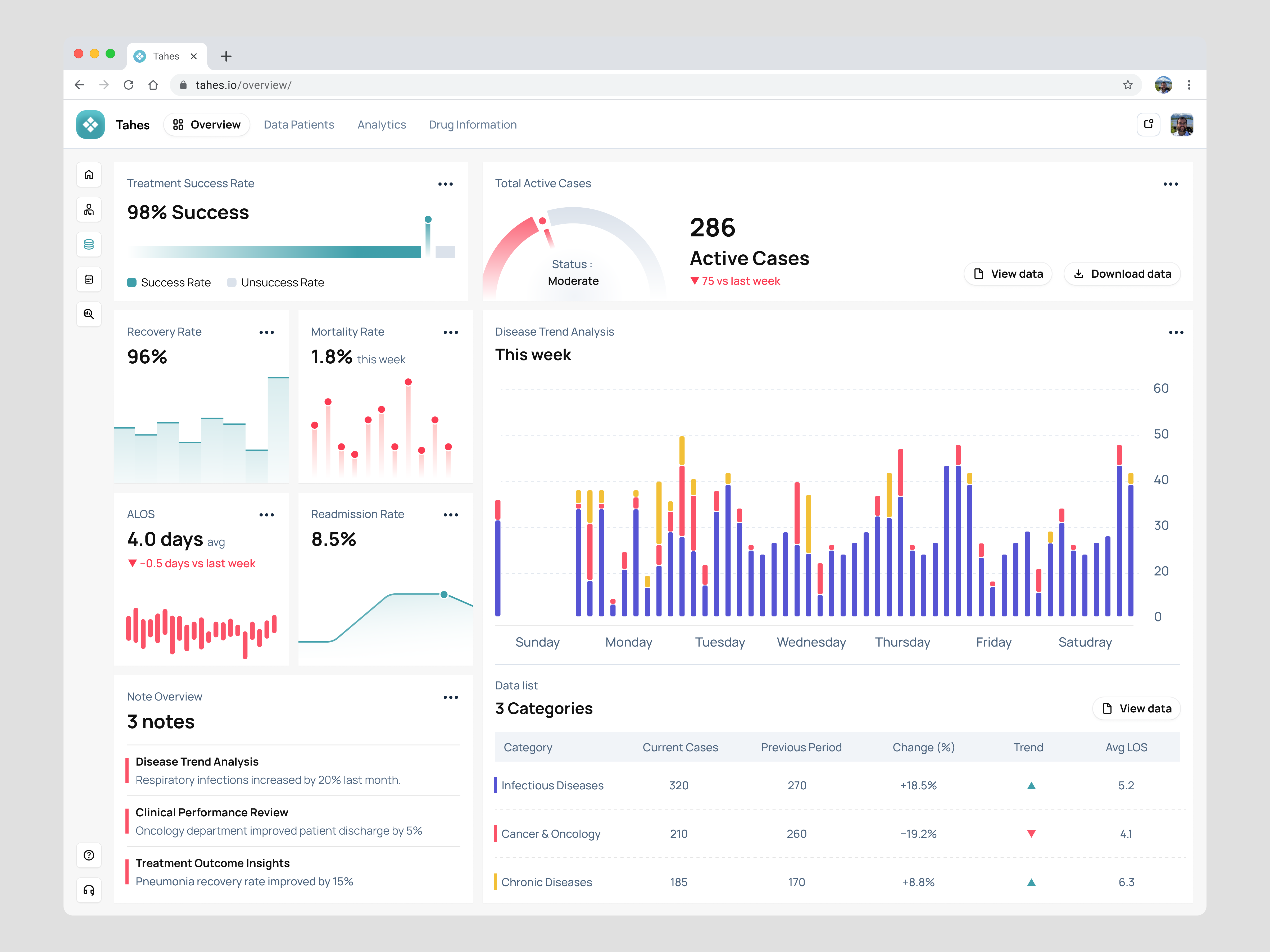Contact support with the headset icon
The width and height of the screenshot is (1270, 952).
(x=89, y=891)
